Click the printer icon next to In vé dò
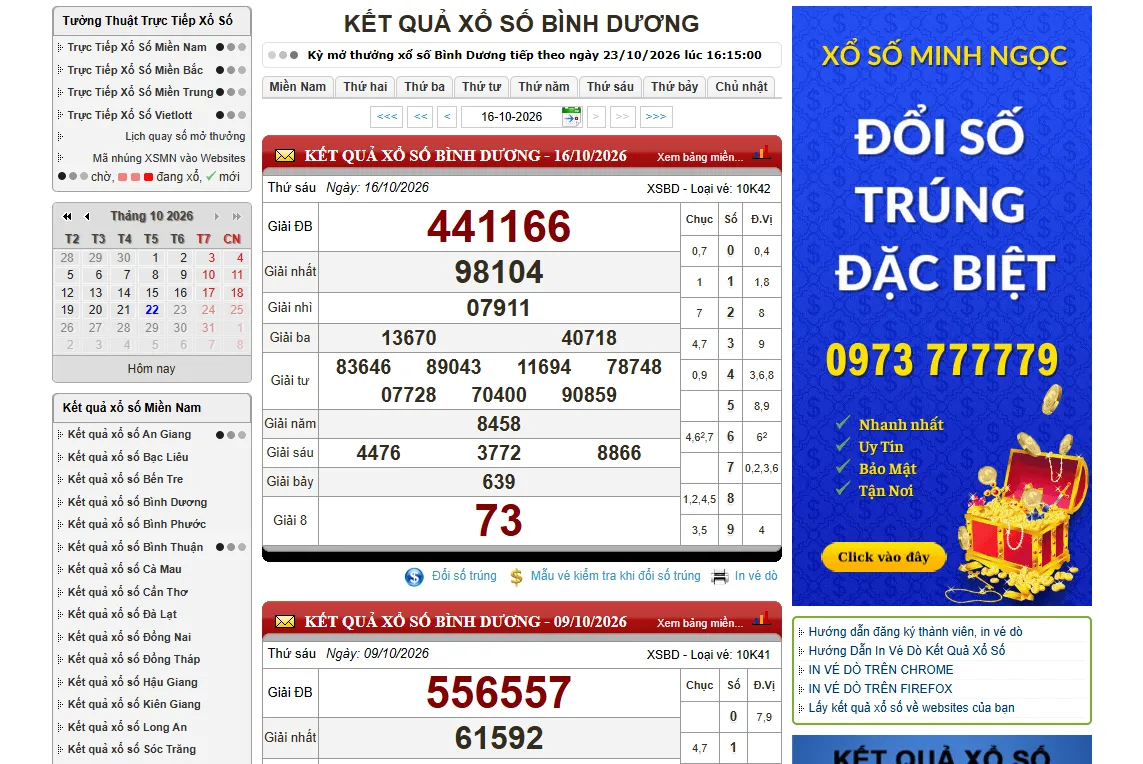The height and width of the screenshot is (764, 1143). (x=719, y=577)
